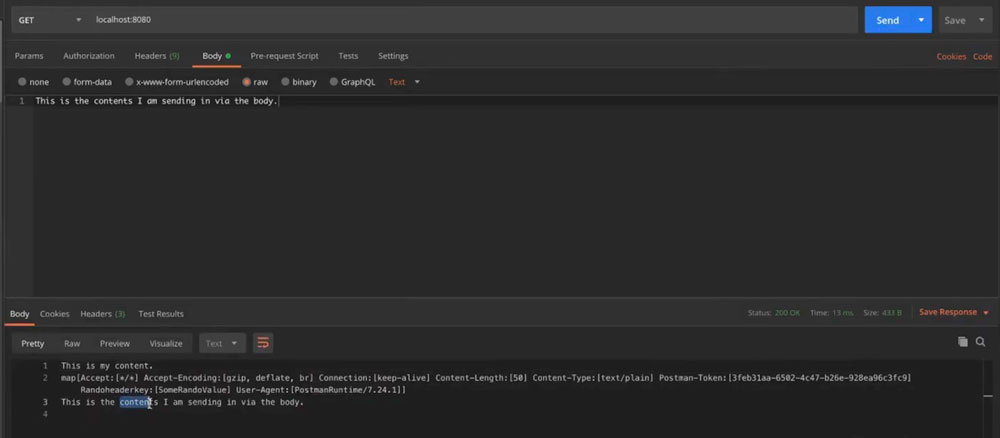Screen dimensions: 1000x438
Task: Select the request Body tab
Action: [216, 56]
